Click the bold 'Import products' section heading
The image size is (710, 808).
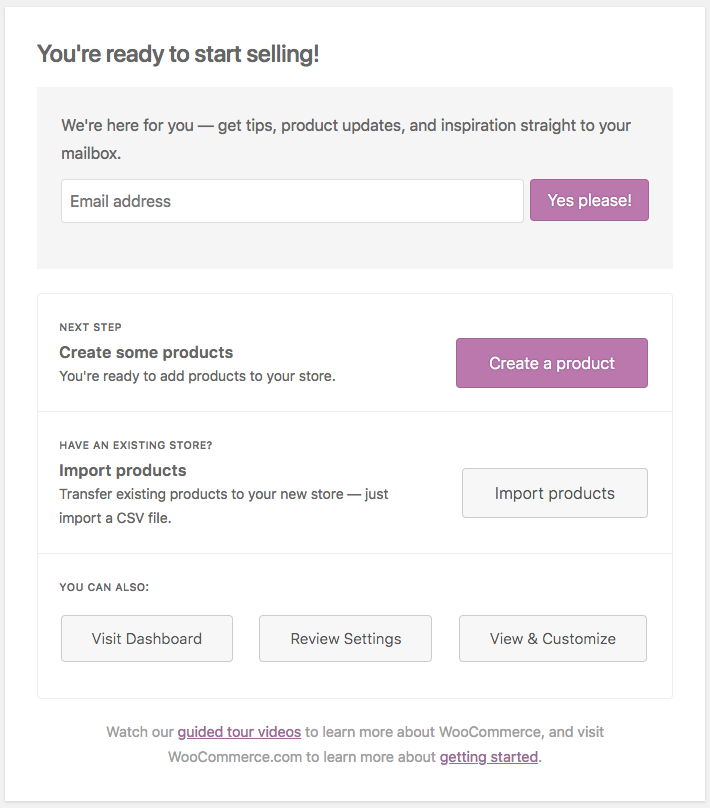click(x=123, y=470)
